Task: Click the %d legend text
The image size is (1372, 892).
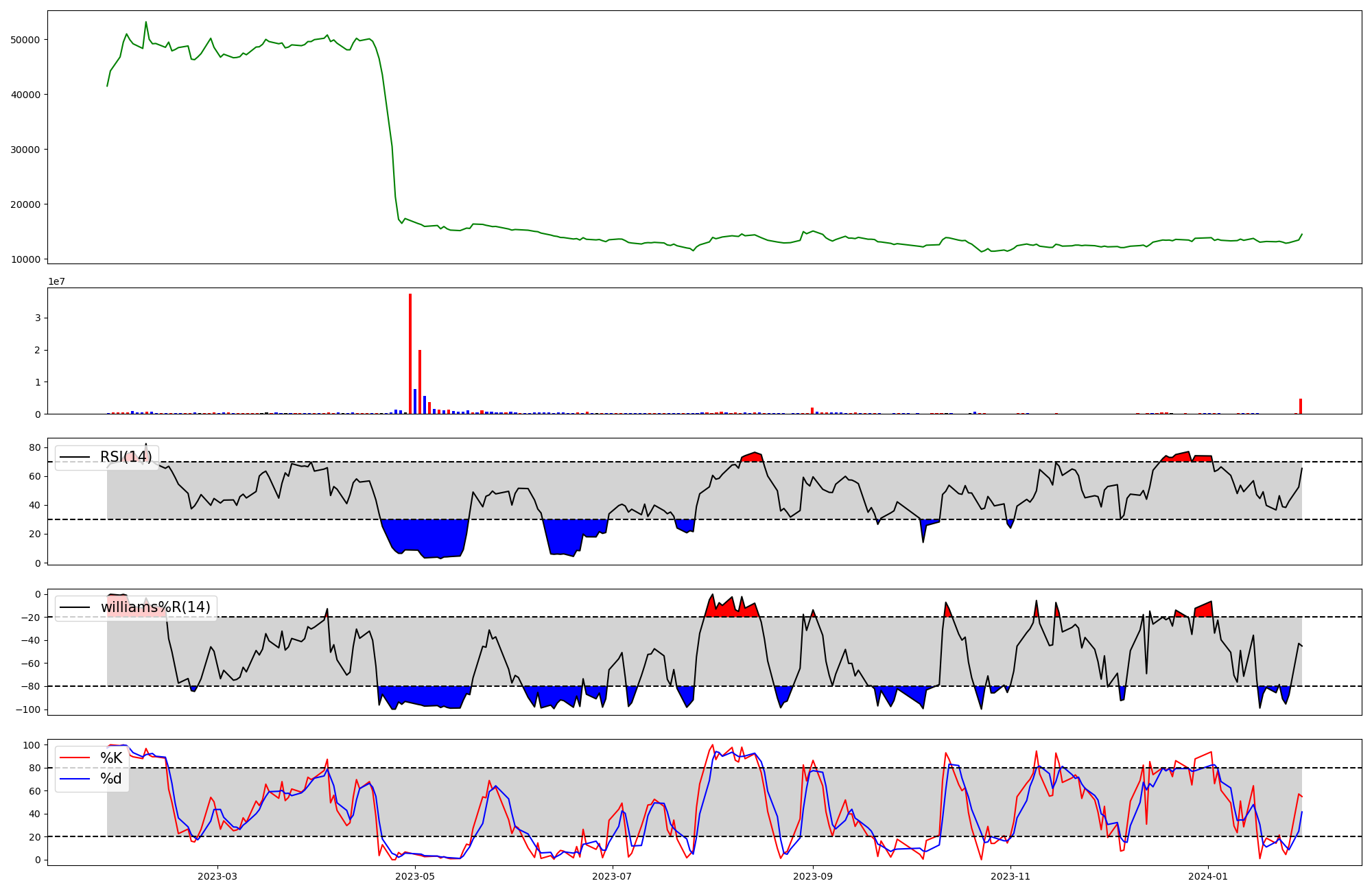Action: click(111, 779)
